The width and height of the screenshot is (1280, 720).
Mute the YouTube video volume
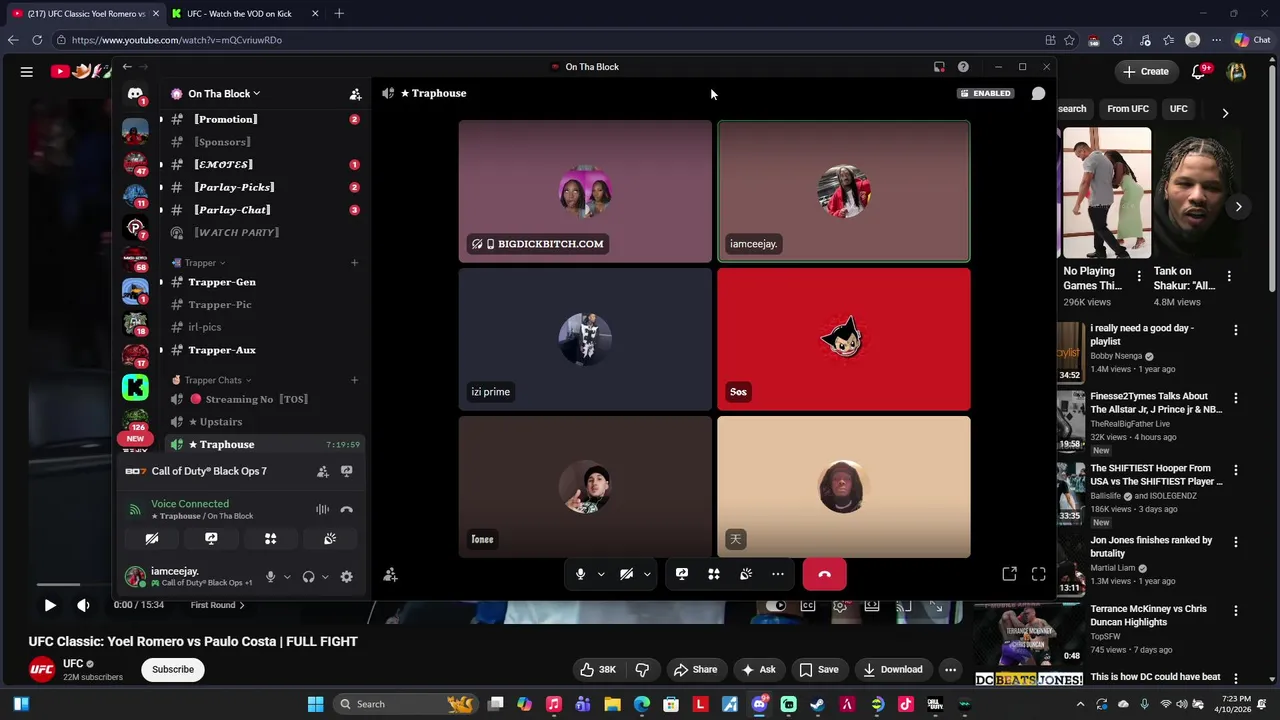point(83,605)
